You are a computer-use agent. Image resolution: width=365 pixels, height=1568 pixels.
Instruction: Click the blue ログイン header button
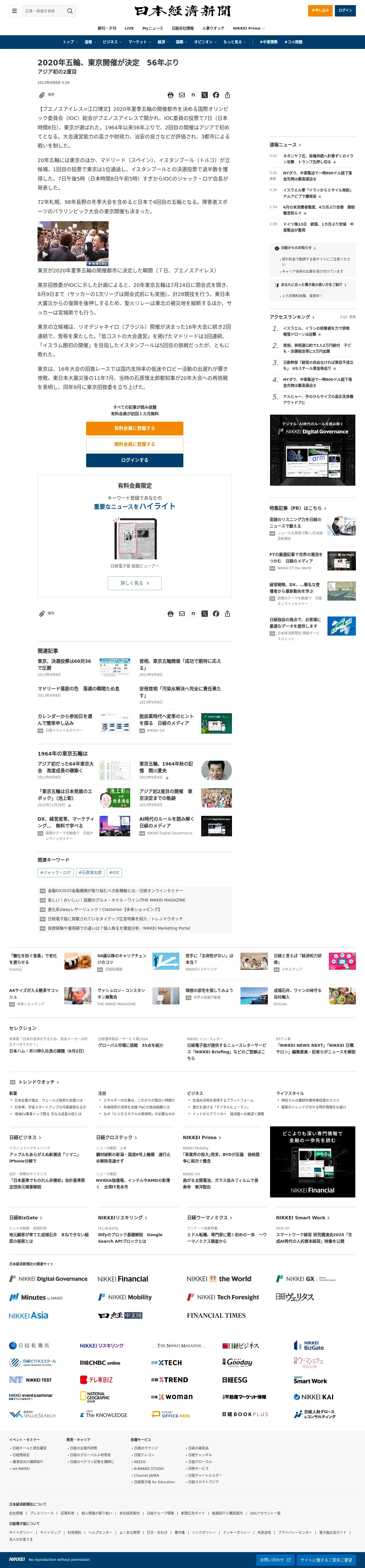[346, 10]
